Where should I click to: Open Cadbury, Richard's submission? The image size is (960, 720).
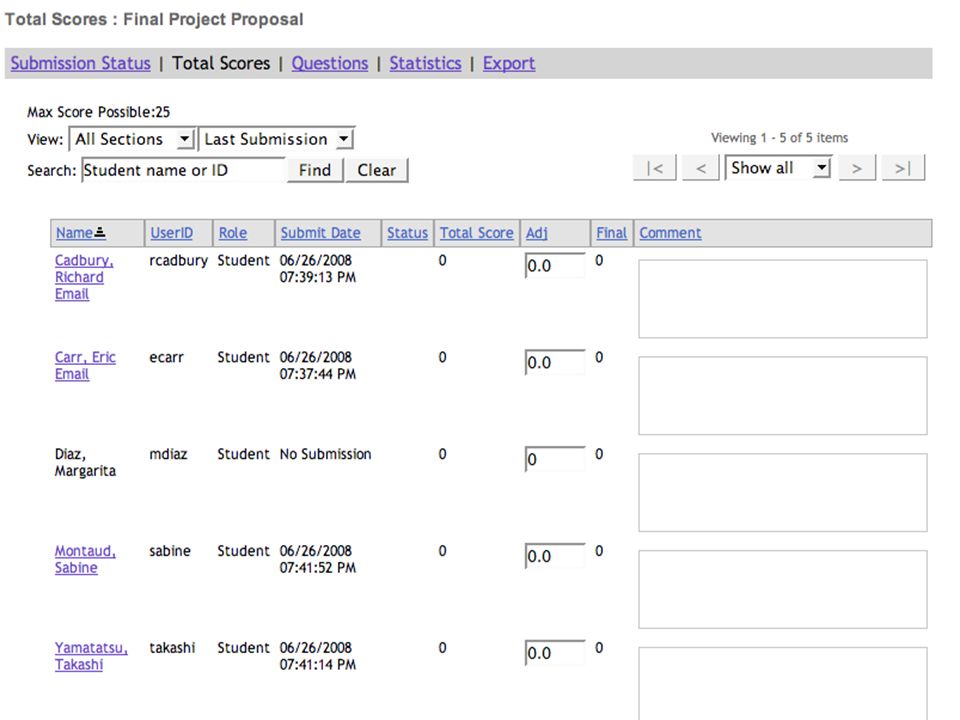[x=84, y=269]
